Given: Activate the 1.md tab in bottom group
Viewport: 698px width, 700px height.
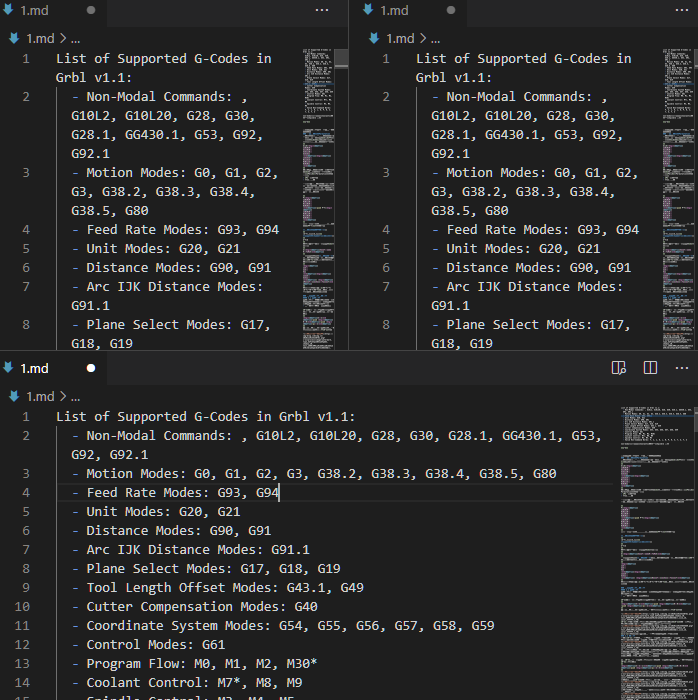Looking at the screenshot, I should point(53,368).
